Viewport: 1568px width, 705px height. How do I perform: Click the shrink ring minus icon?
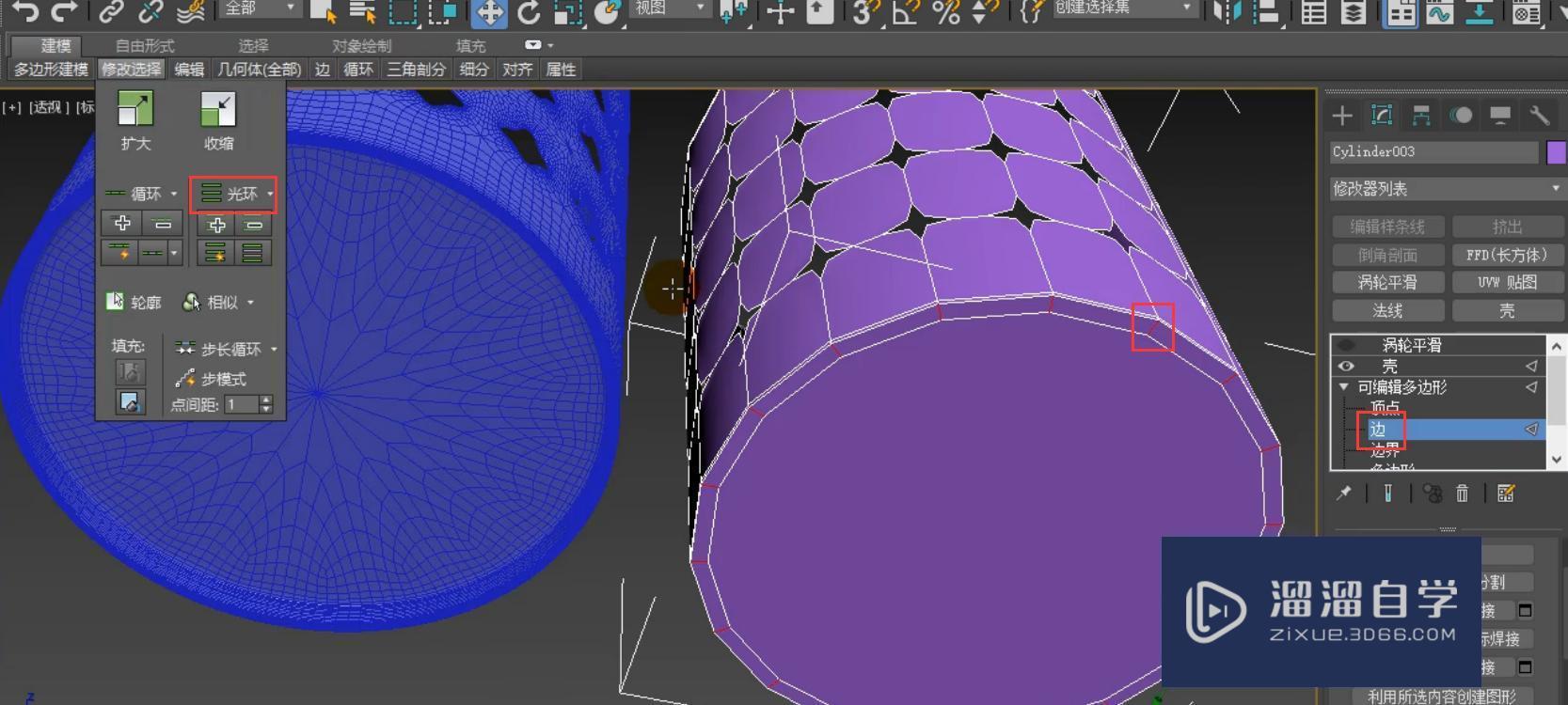254,225
